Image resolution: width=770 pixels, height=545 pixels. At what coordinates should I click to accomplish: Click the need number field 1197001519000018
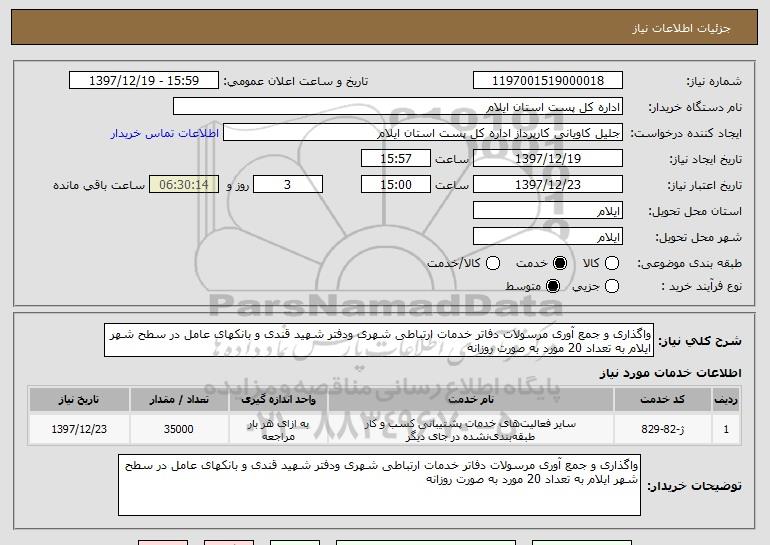point(548,80)
